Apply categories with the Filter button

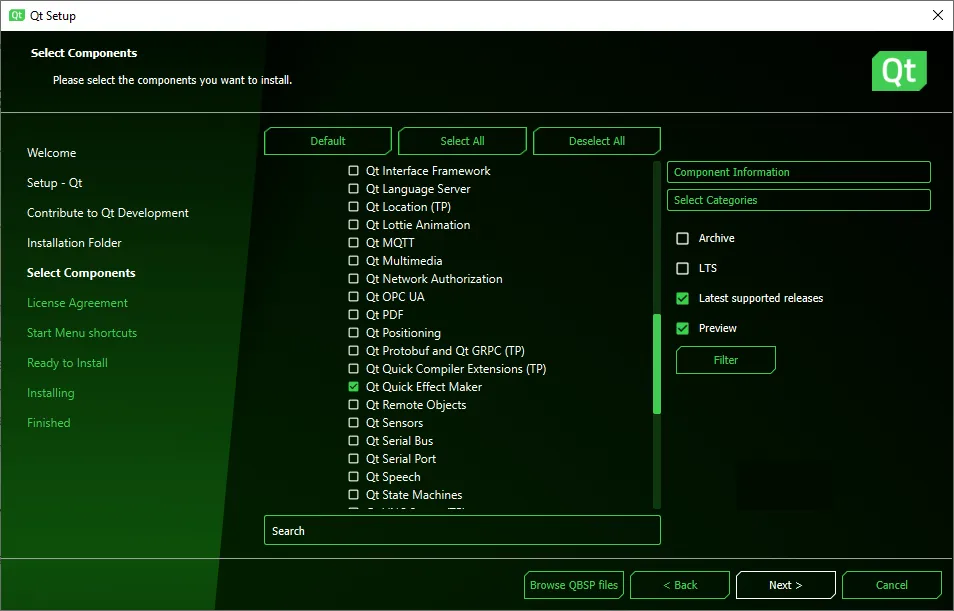(x=726, y=360)
